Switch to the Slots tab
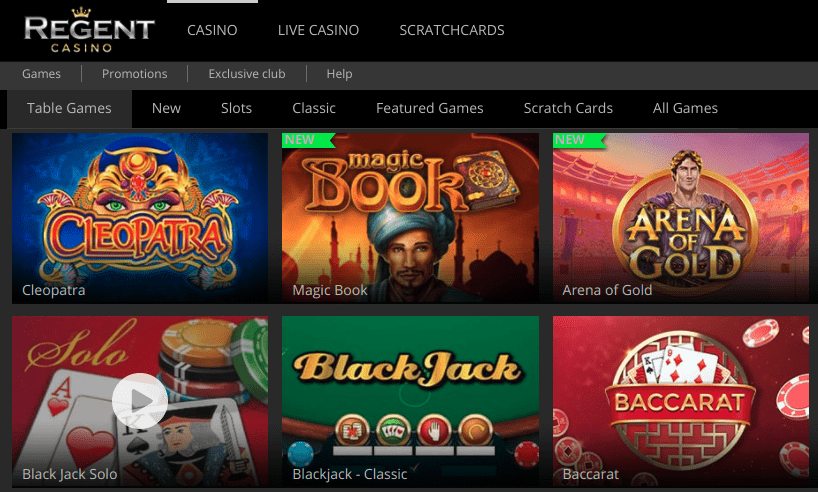 pos(236,109)
